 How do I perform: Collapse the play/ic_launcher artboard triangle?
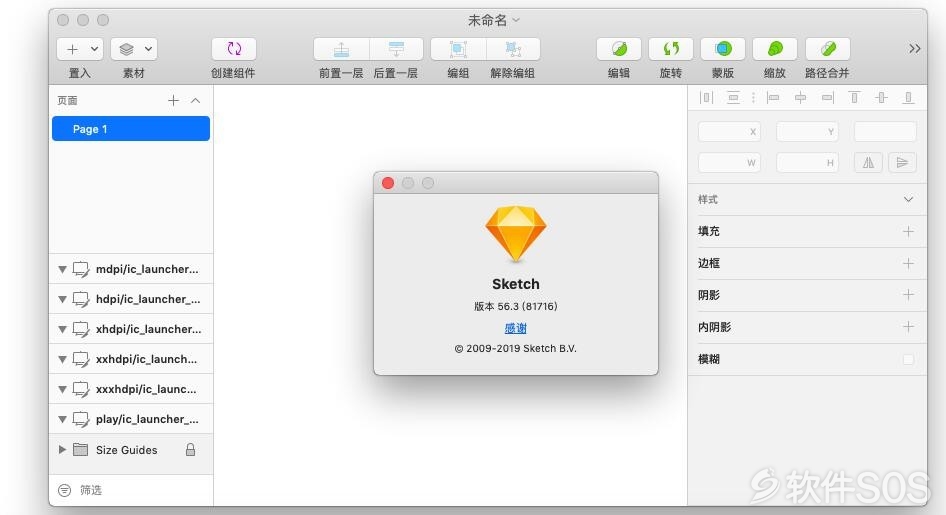[x=62, y=419]
